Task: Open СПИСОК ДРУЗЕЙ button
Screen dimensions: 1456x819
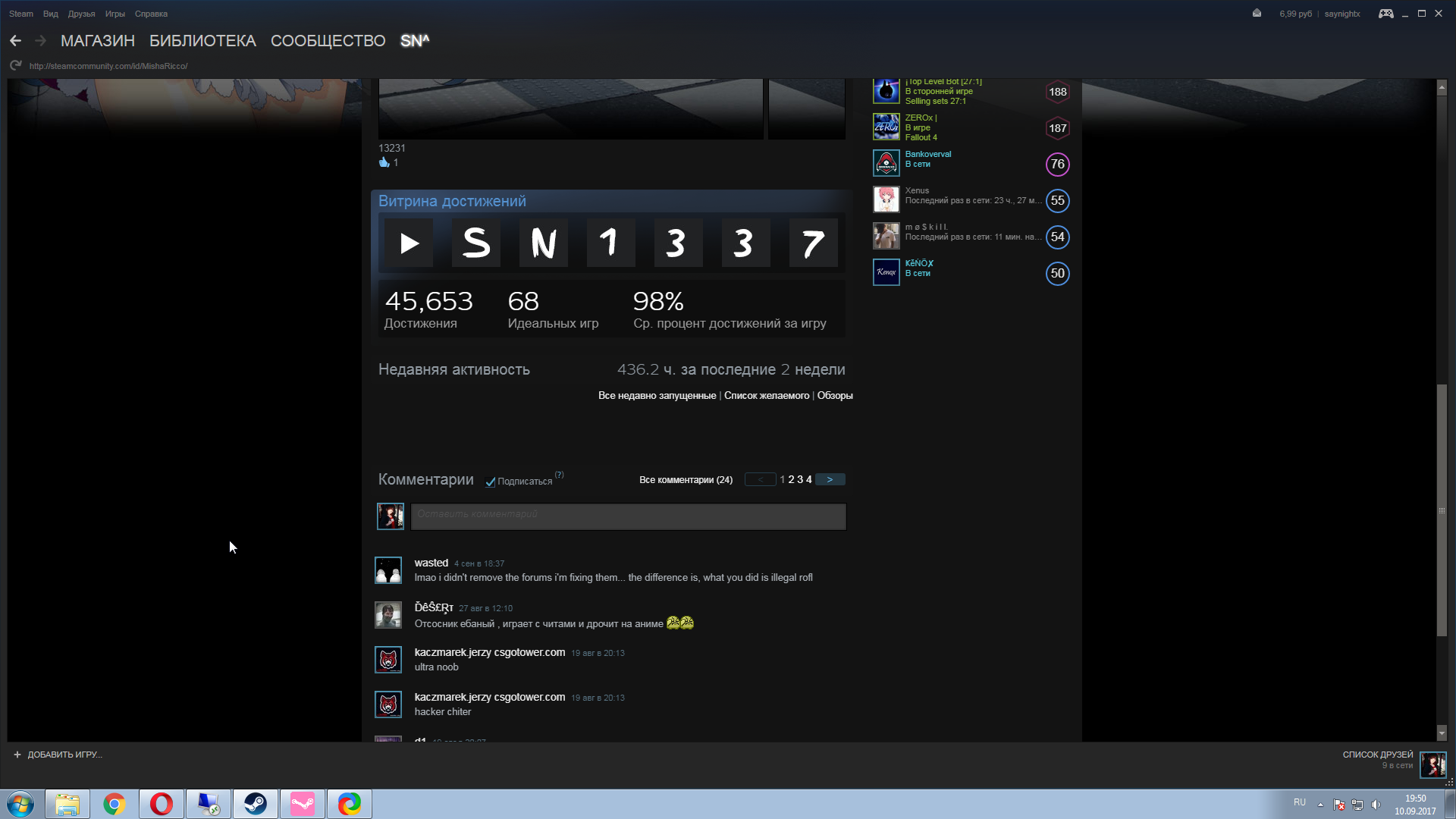Action: coord(1378,755)
